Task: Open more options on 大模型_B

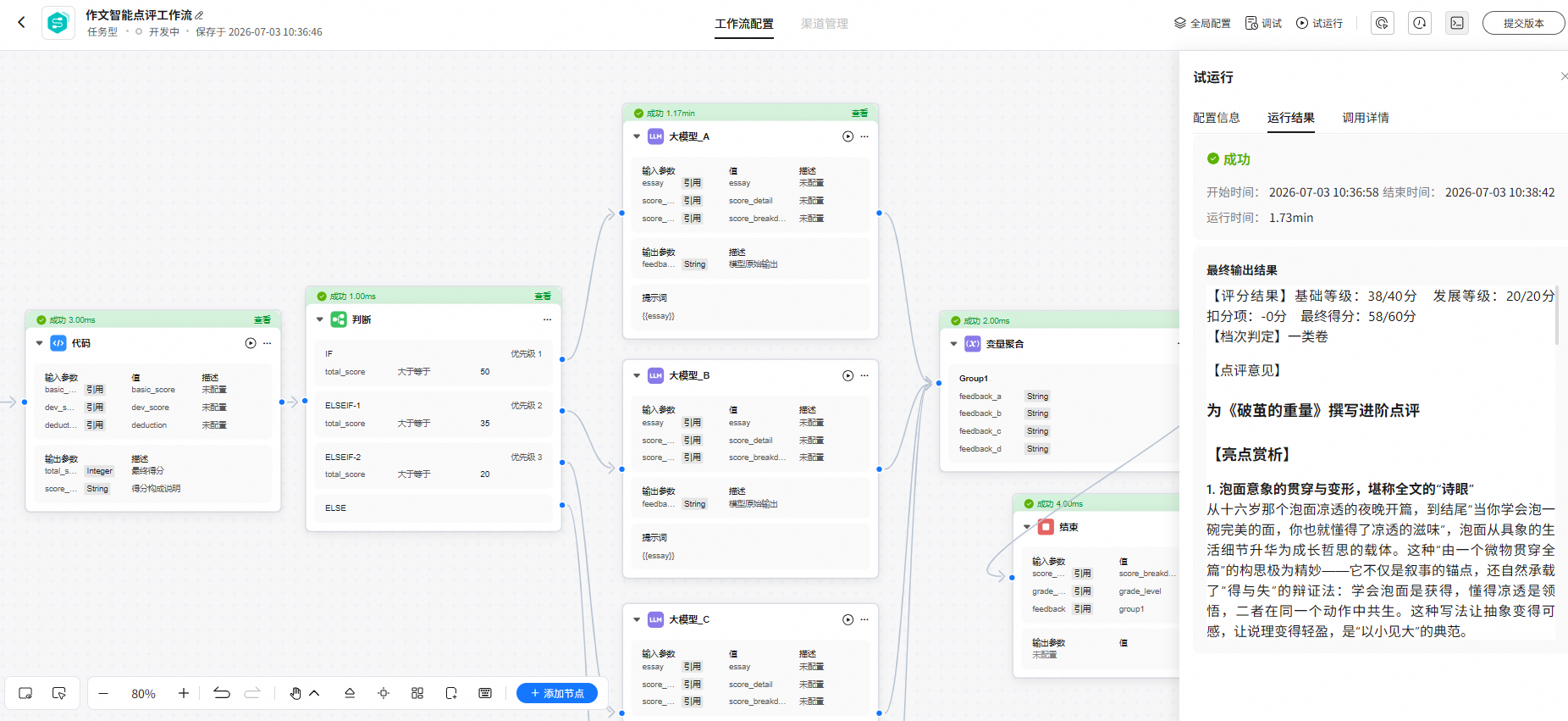Action: (864, 375)
